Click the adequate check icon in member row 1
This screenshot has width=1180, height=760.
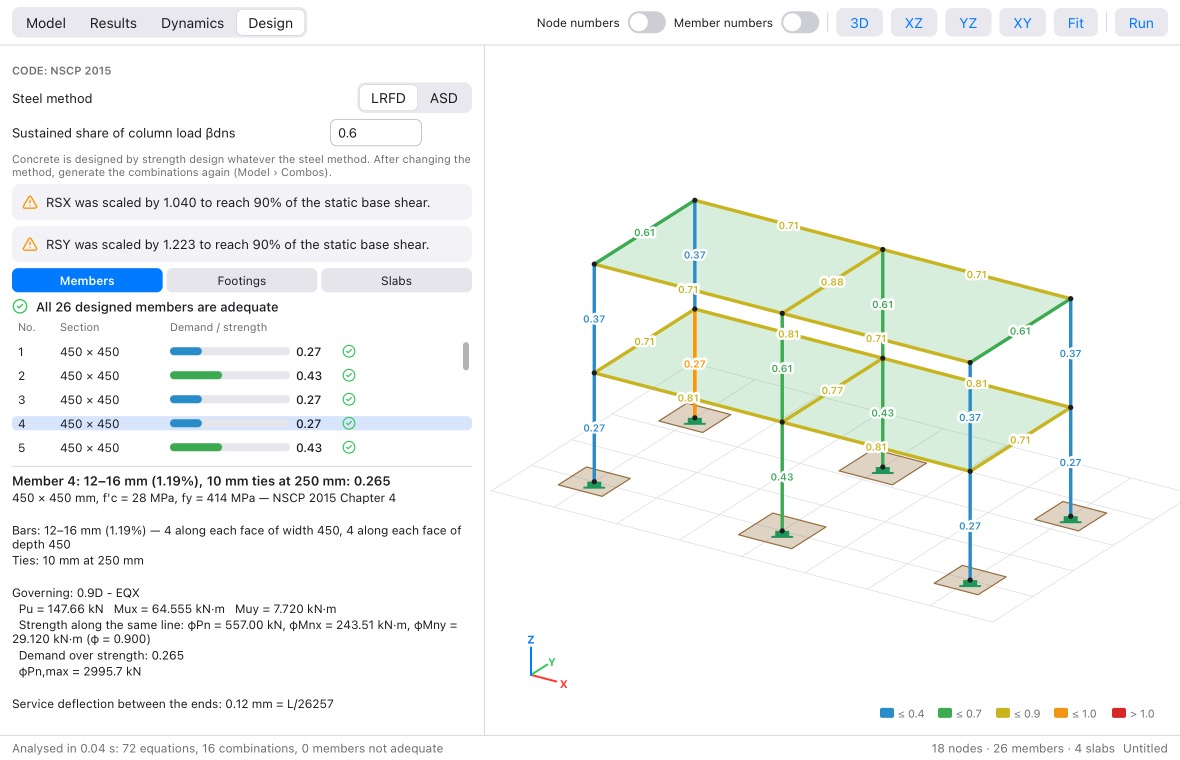[x=349, y=351]
